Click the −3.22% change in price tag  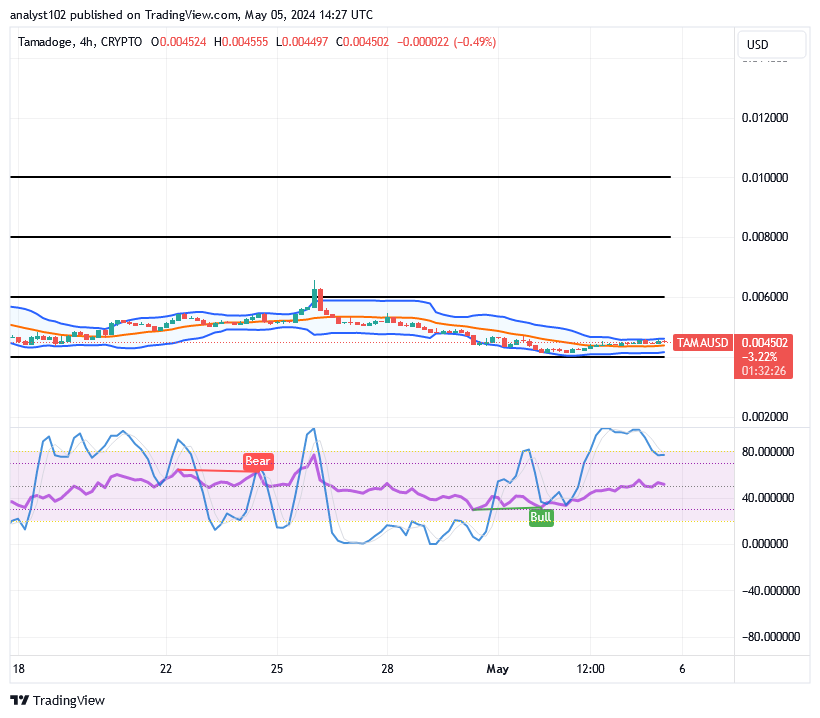click(759, 357)
